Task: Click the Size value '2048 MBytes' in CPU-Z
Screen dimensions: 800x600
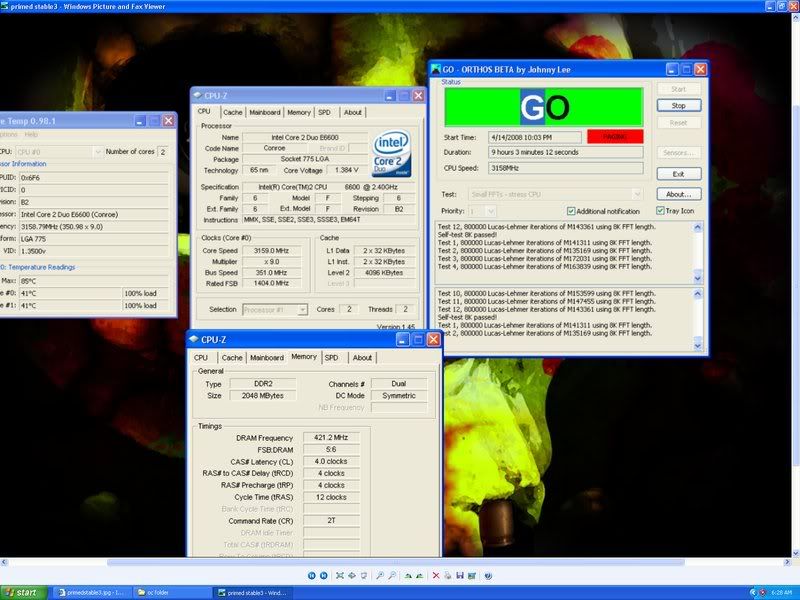Action: tap(262, 395)
